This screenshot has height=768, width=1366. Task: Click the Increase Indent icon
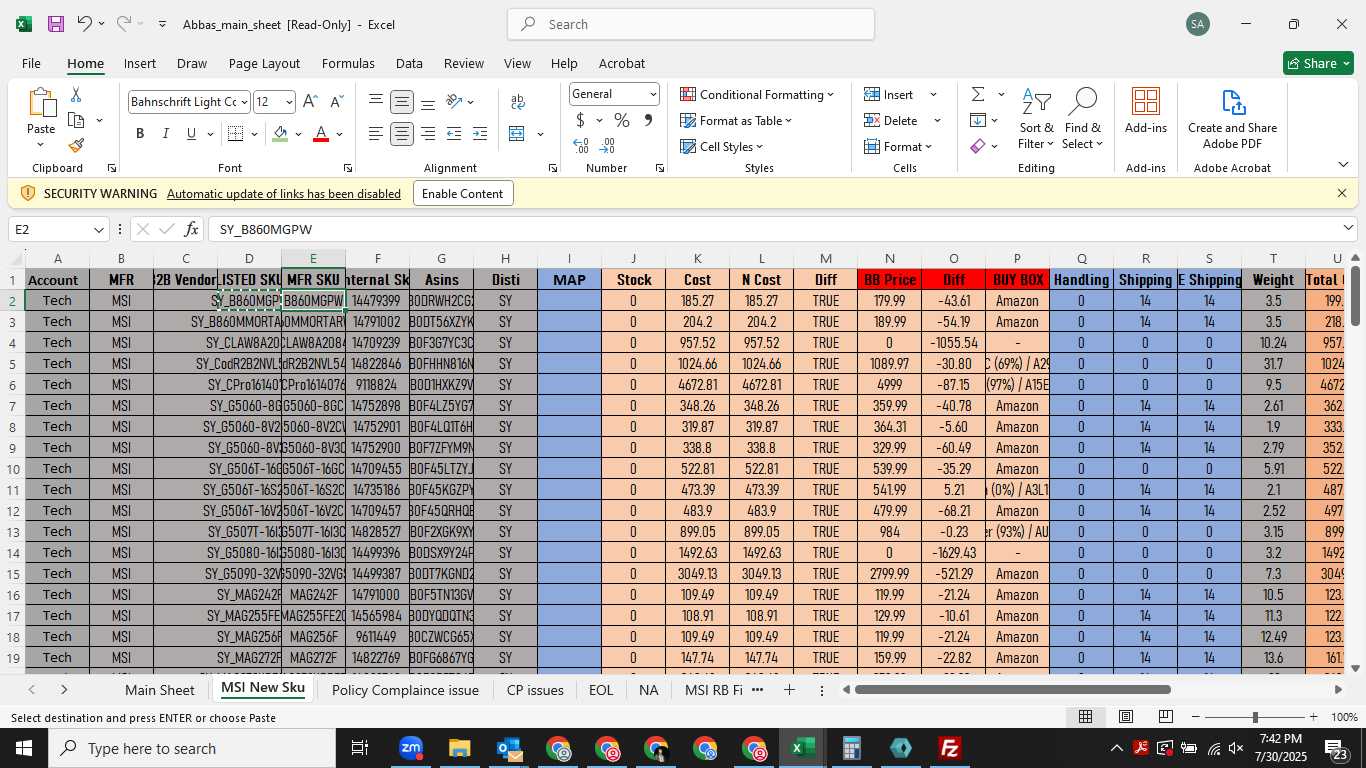[479, 134]
